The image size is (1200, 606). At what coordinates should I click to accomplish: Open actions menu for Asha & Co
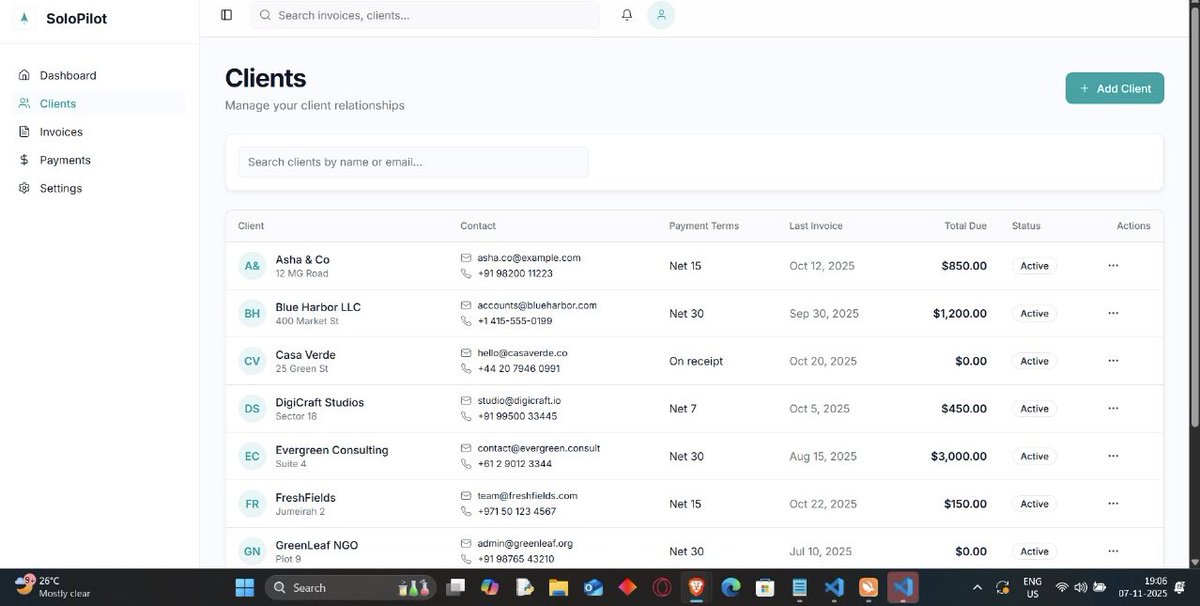pos(1113,266)
